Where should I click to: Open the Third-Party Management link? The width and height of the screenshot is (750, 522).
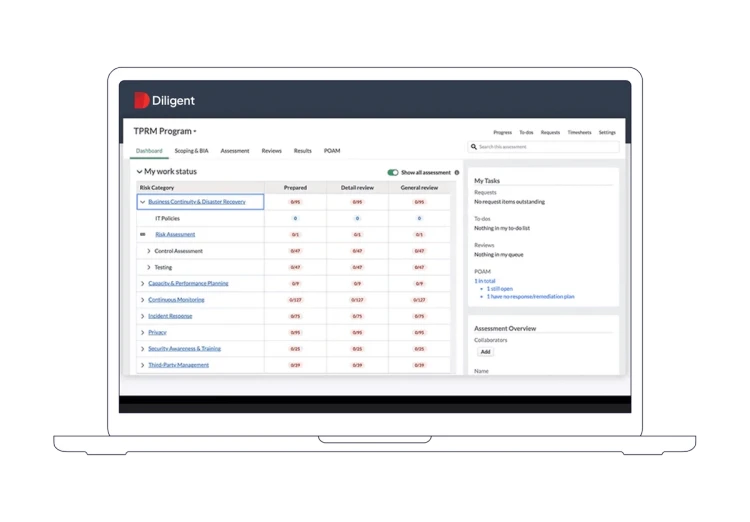178,365
